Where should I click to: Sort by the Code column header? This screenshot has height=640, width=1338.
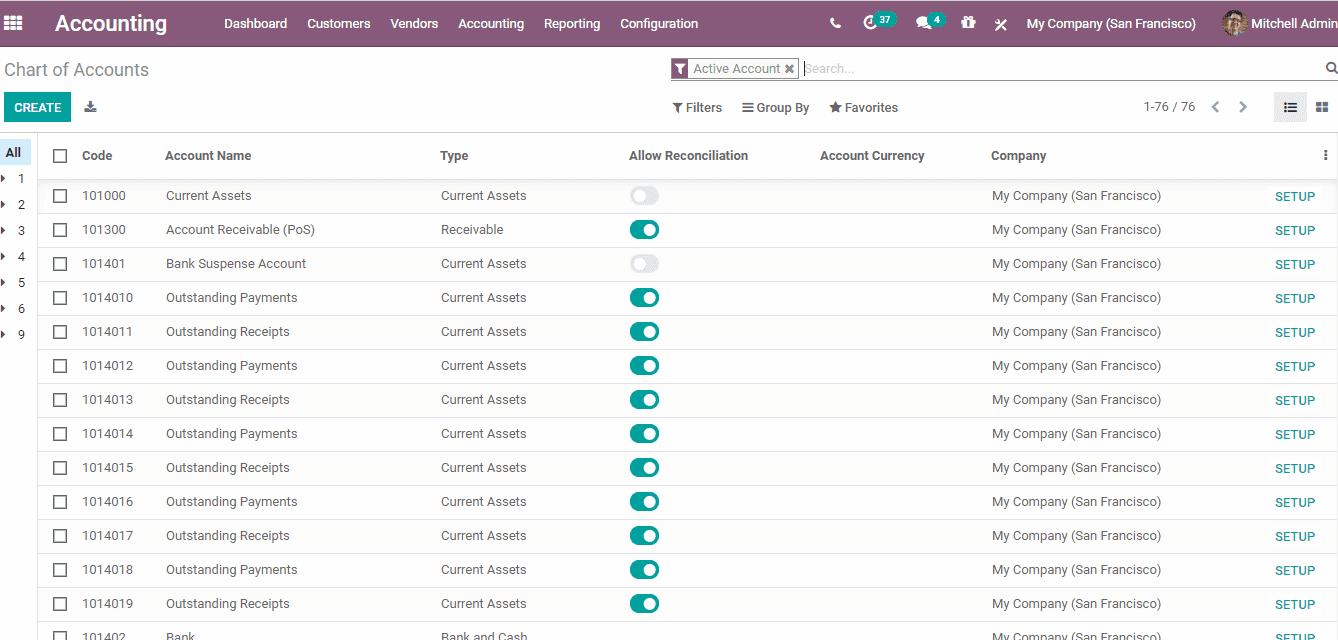[x=97, y=156]
